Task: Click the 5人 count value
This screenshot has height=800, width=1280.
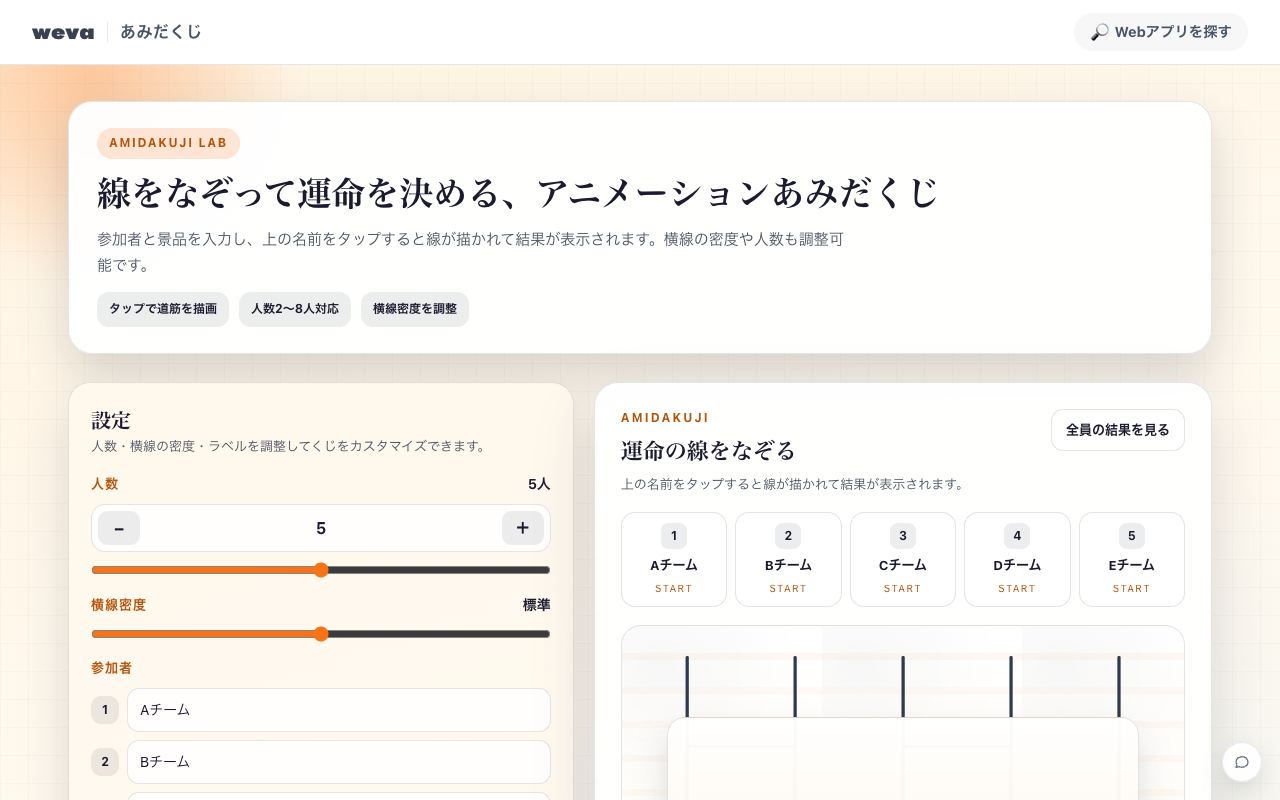Action: point(539,484)
